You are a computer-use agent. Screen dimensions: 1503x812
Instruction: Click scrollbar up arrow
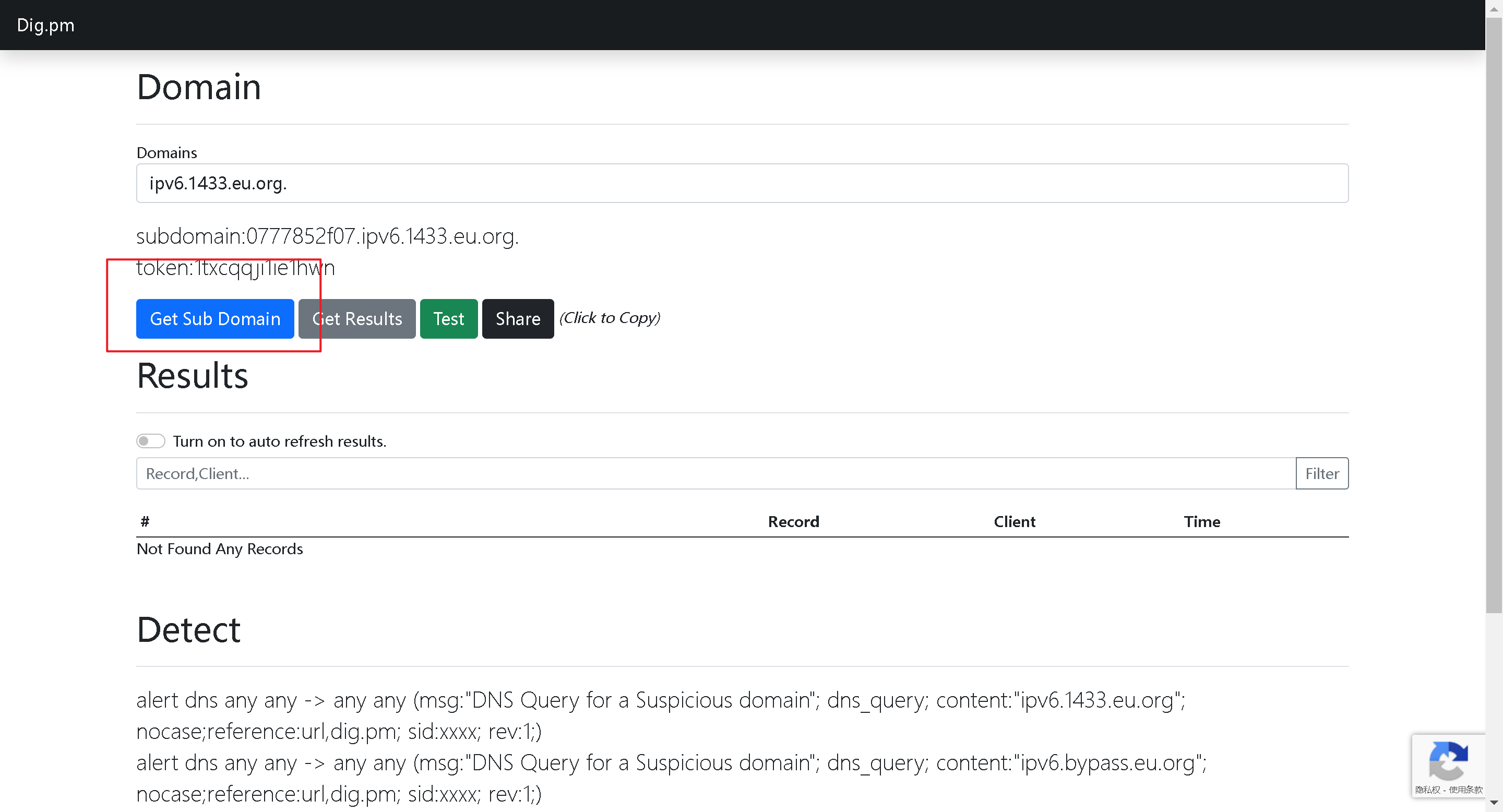pyautogui.click(x=1494, y=8)
